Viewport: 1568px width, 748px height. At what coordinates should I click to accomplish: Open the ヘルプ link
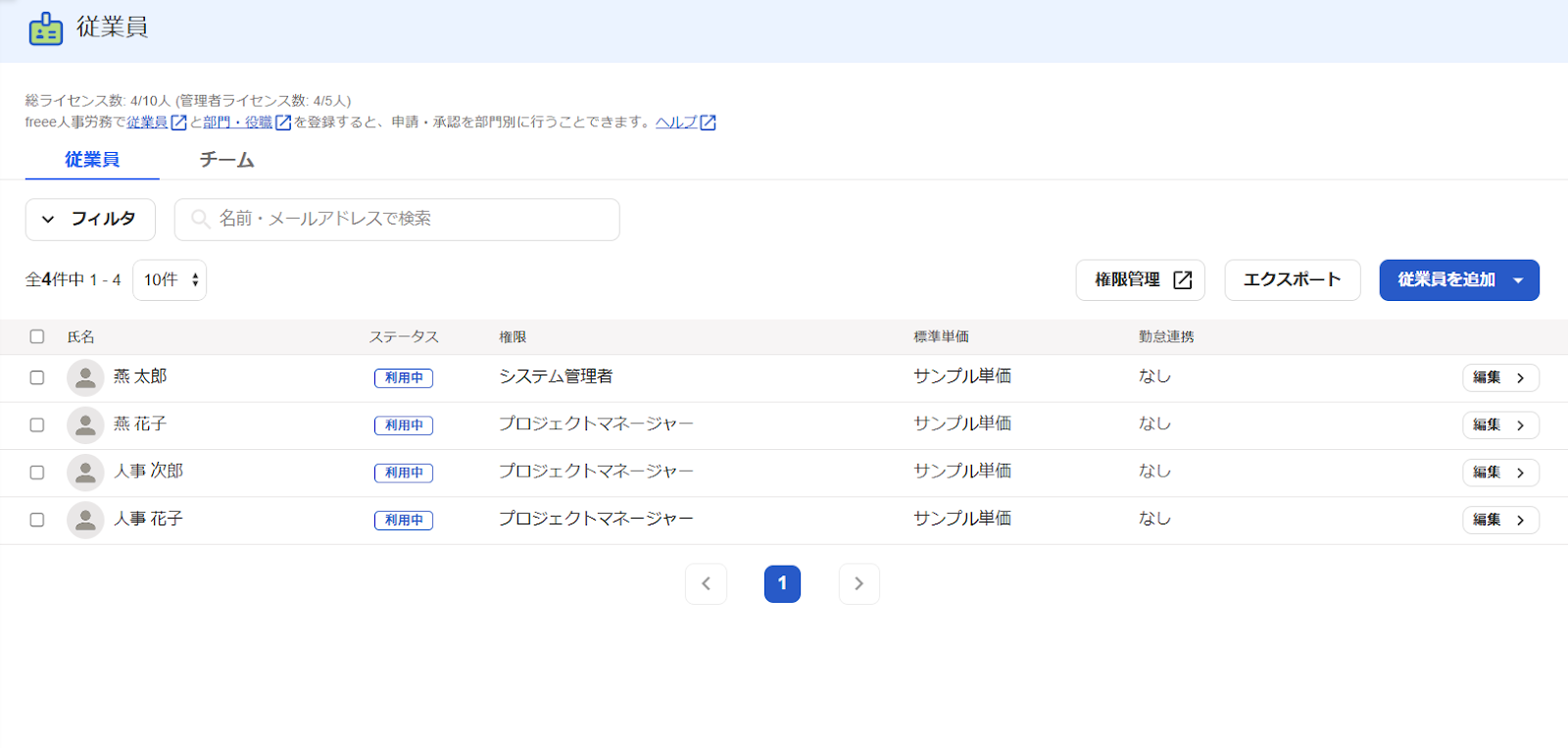point(676,123)
